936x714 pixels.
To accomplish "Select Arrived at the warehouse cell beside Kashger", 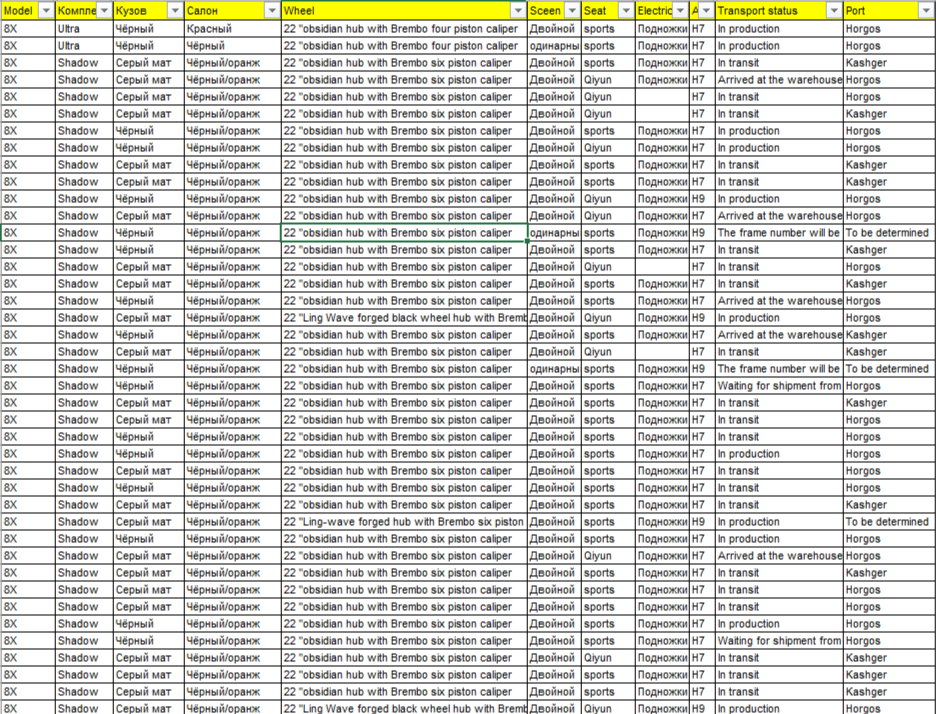I will [x=780, y=335].
